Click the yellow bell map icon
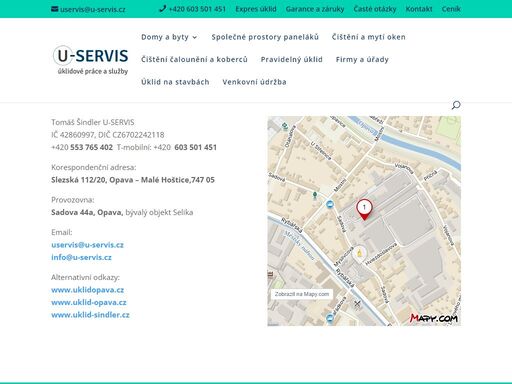 coord(359,253)
